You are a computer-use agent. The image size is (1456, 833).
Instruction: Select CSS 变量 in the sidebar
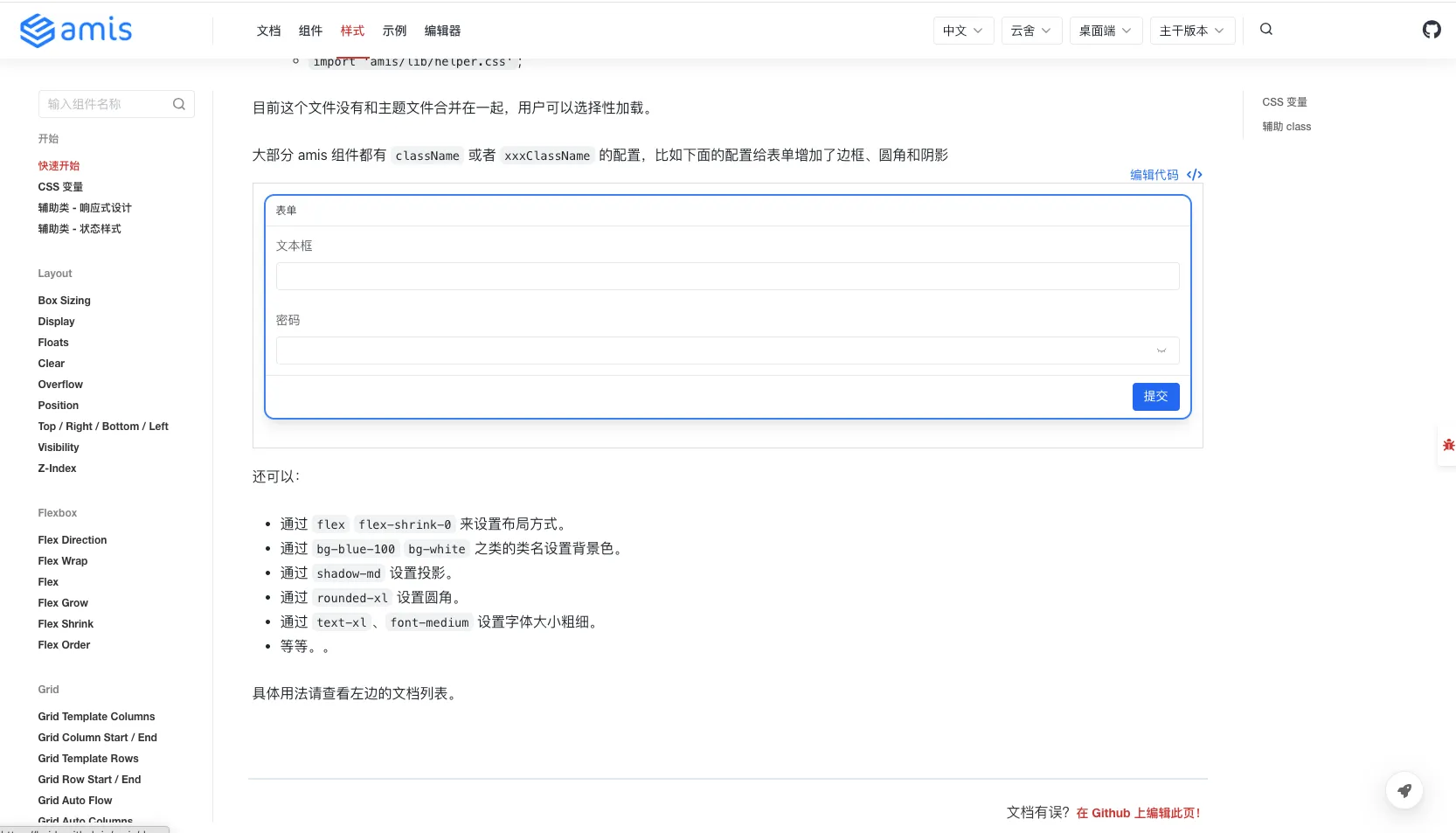coord(60,186)
